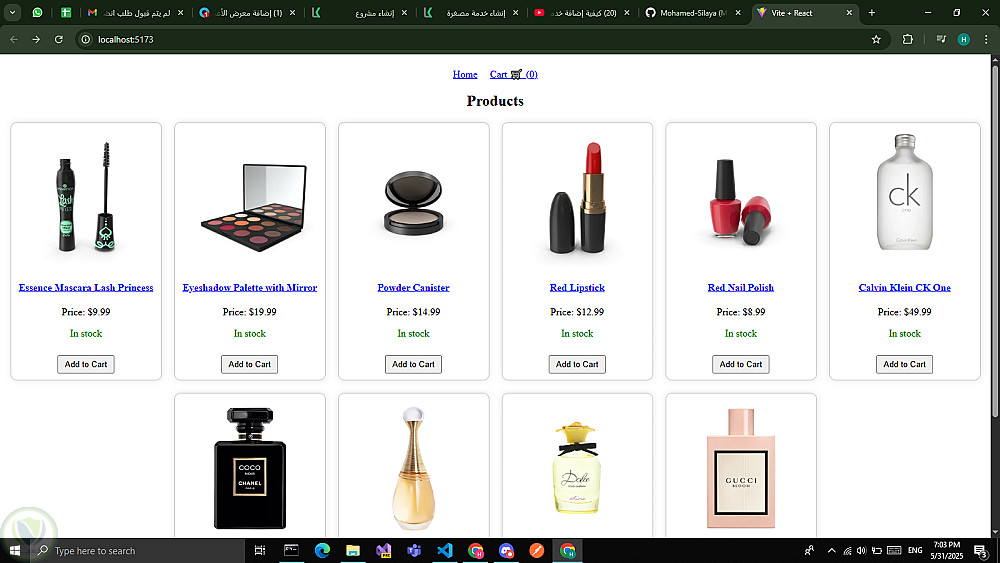Open Chrome profile H avatar
This screenshot has width=1000, height=563.
pyautogui.click(x=964, y=40)
